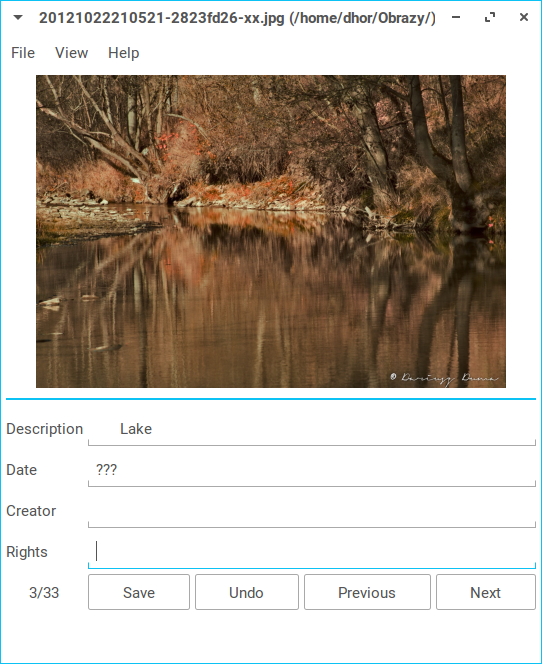Open the File menu
This screenshot has height=664, width=542.
tap(23, 53)
